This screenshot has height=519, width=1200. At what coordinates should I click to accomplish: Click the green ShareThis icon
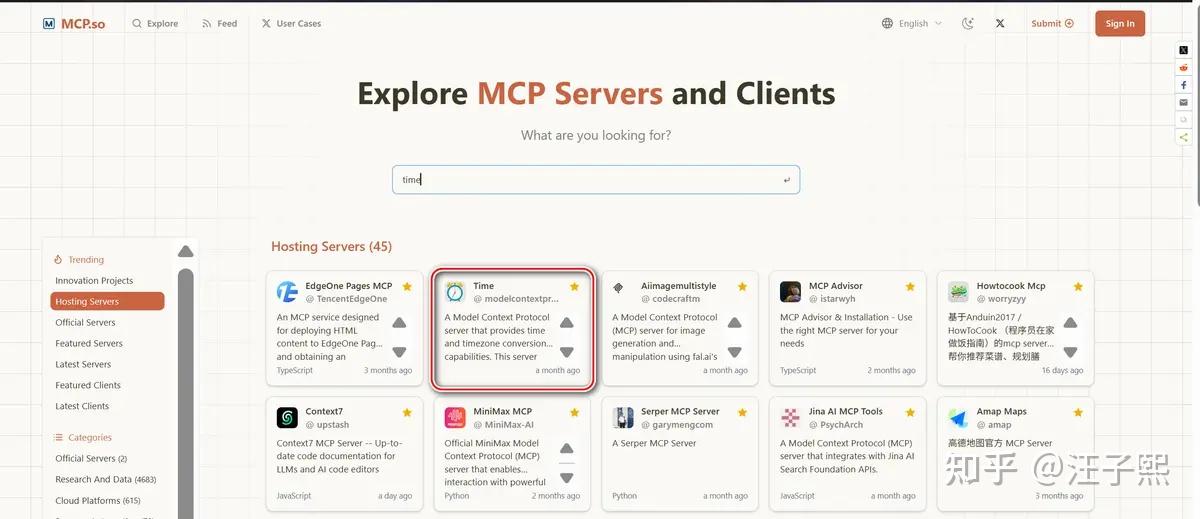tap(1184, 137)
